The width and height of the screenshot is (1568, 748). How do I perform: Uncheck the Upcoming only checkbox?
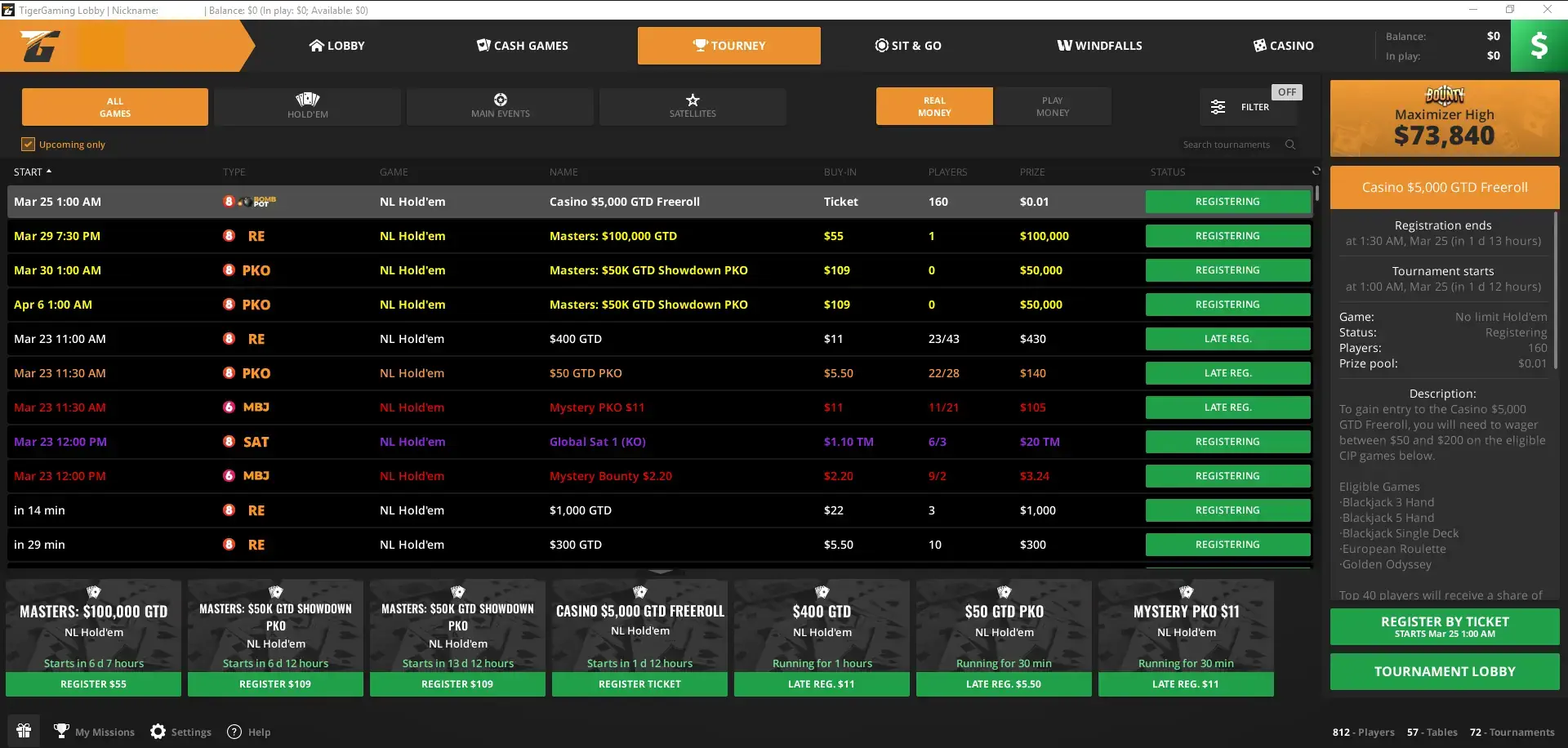pos(29,144)
